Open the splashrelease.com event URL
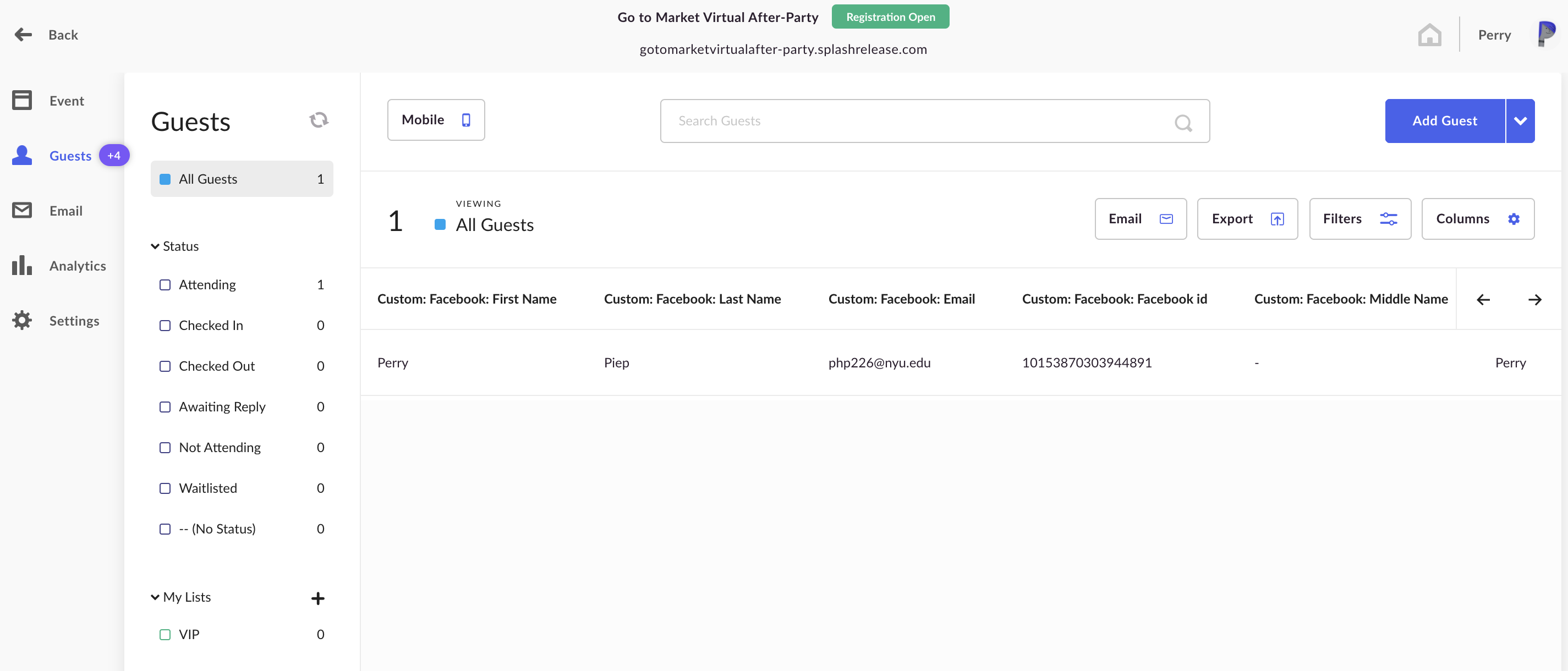The width and height of the screenshot is (1568, 671). (783, 50)
